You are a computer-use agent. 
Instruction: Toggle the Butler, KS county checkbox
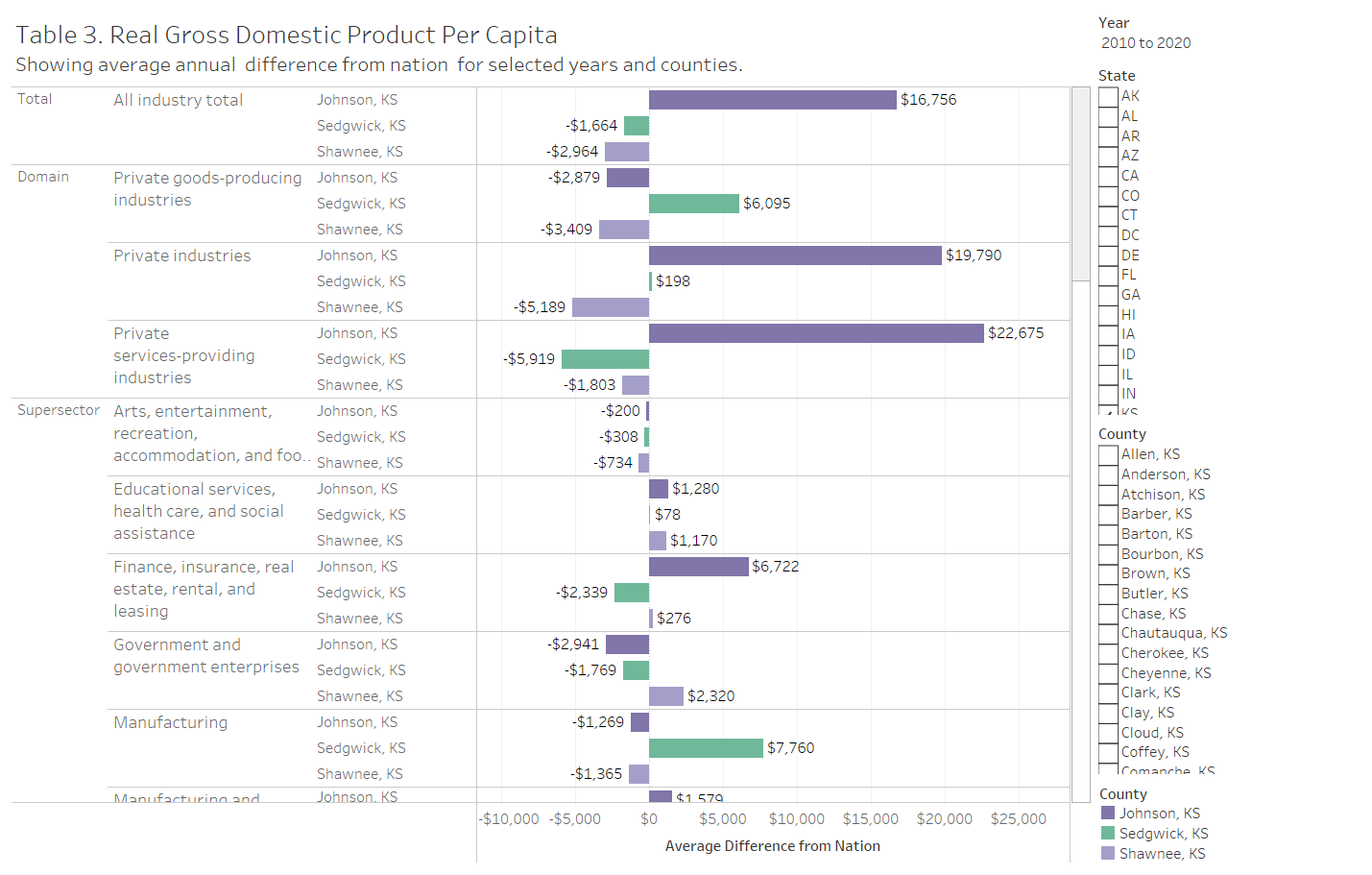pyautogui.click(x=1108, y=594)
